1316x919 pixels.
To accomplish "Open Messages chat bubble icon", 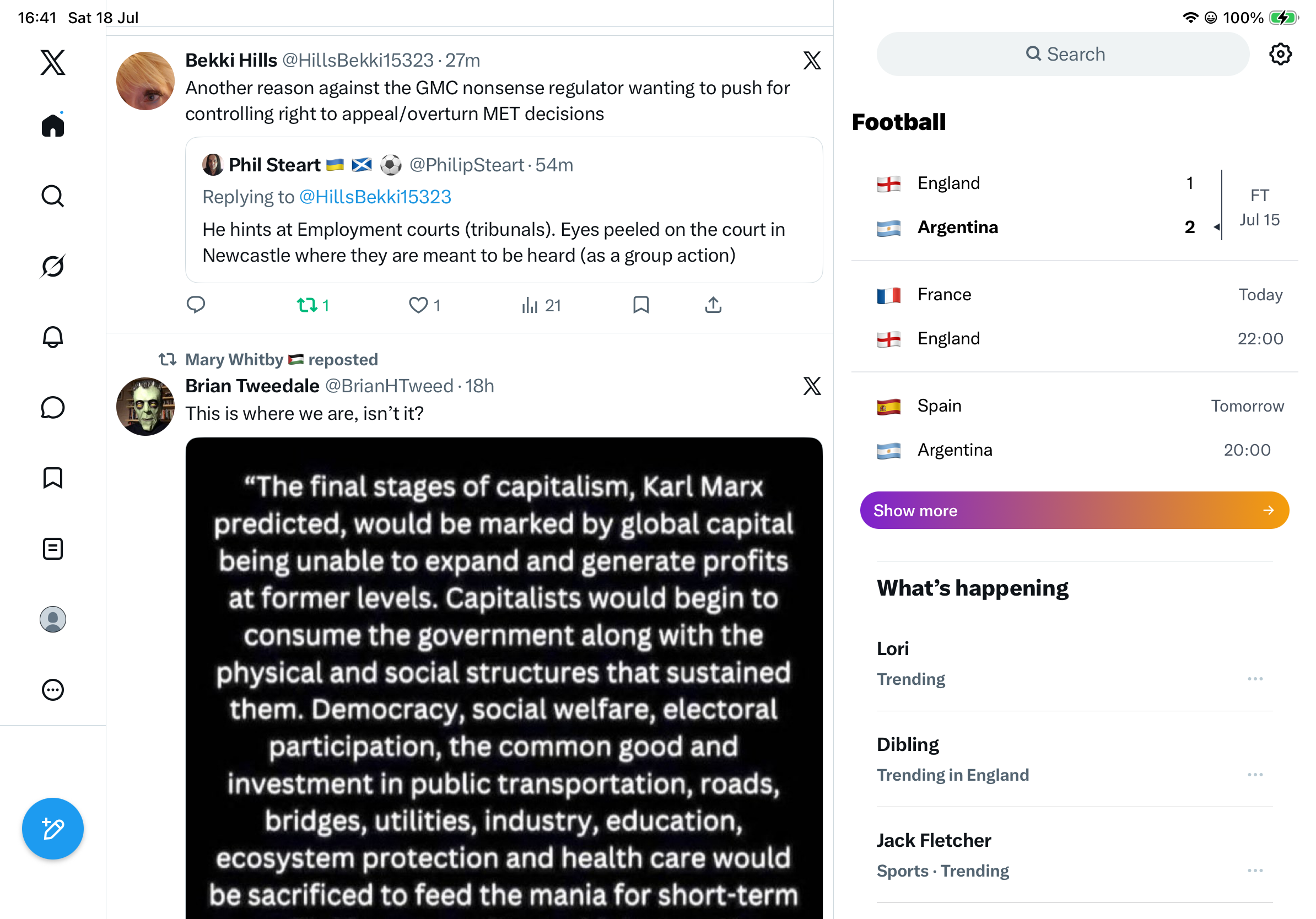I will [53, 407].
